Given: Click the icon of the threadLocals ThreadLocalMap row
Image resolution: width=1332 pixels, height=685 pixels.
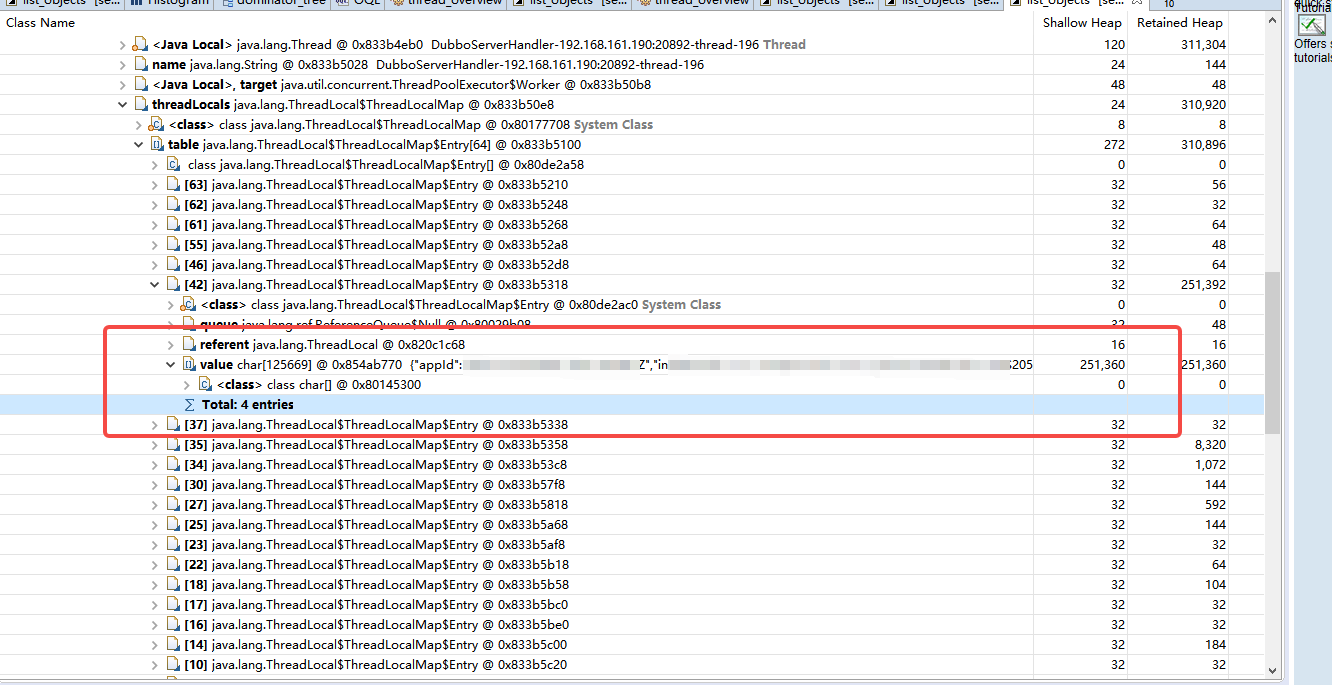Looking at the screenshot, I should pyautogui.click(x=140, y=105).
